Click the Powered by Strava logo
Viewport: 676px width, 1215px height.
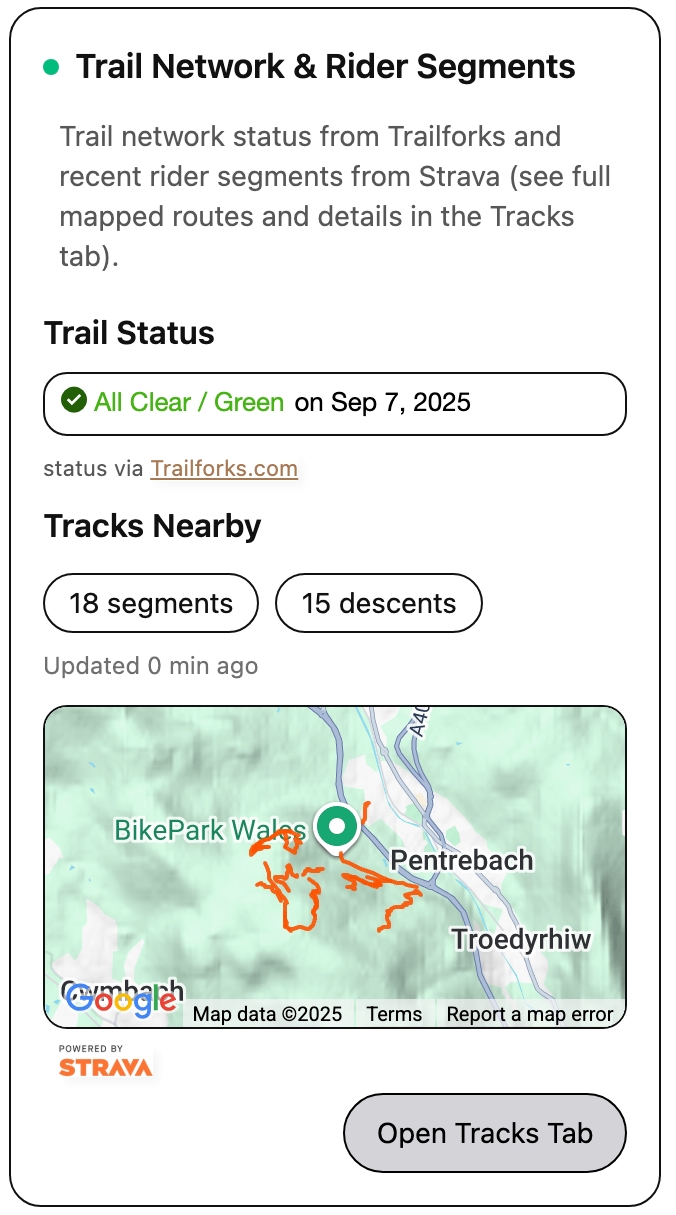coord(105,1062)
